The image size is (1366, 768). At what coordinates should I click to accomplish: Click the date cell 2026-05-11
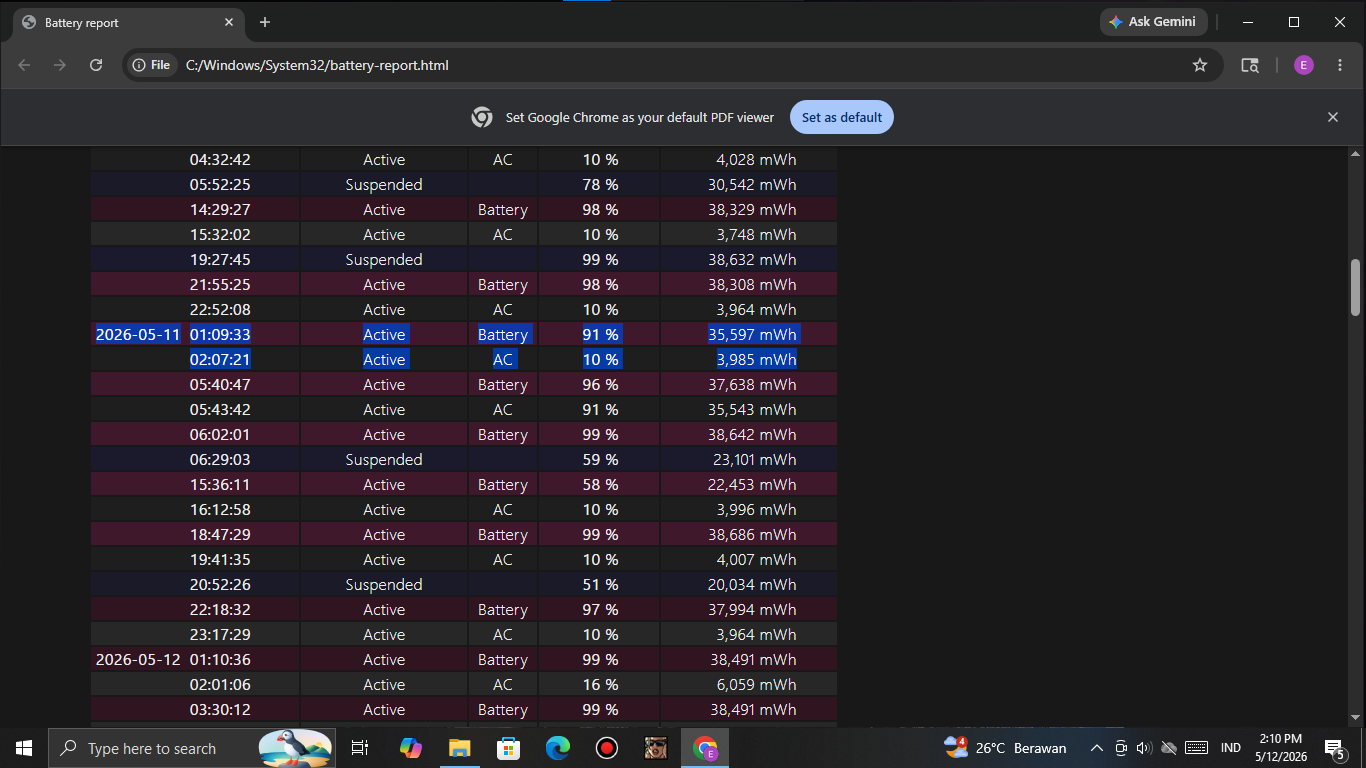pyautogui.click(x=138, y=334)
